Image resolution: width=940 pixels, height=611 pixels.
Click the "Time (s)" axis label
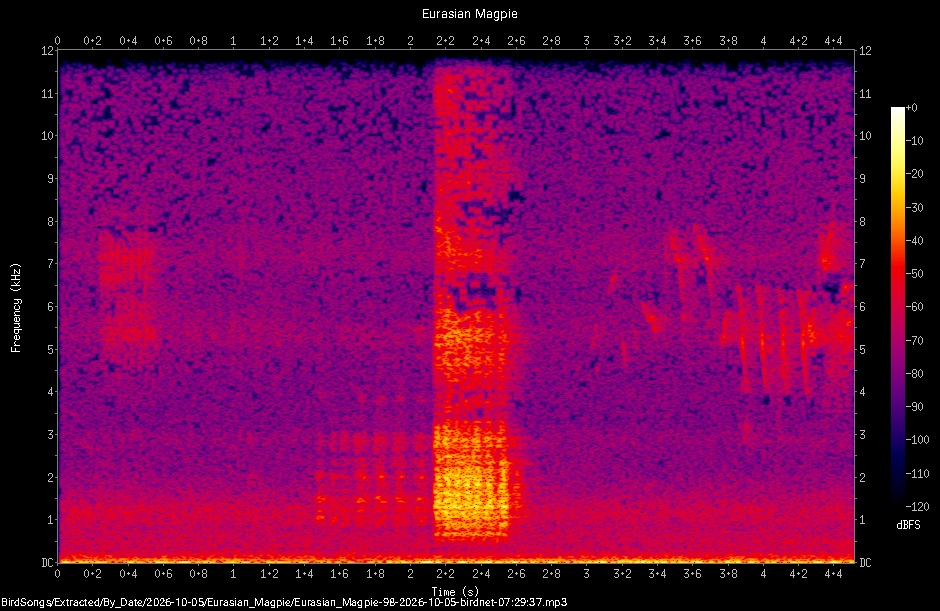[x=455, y=592]
